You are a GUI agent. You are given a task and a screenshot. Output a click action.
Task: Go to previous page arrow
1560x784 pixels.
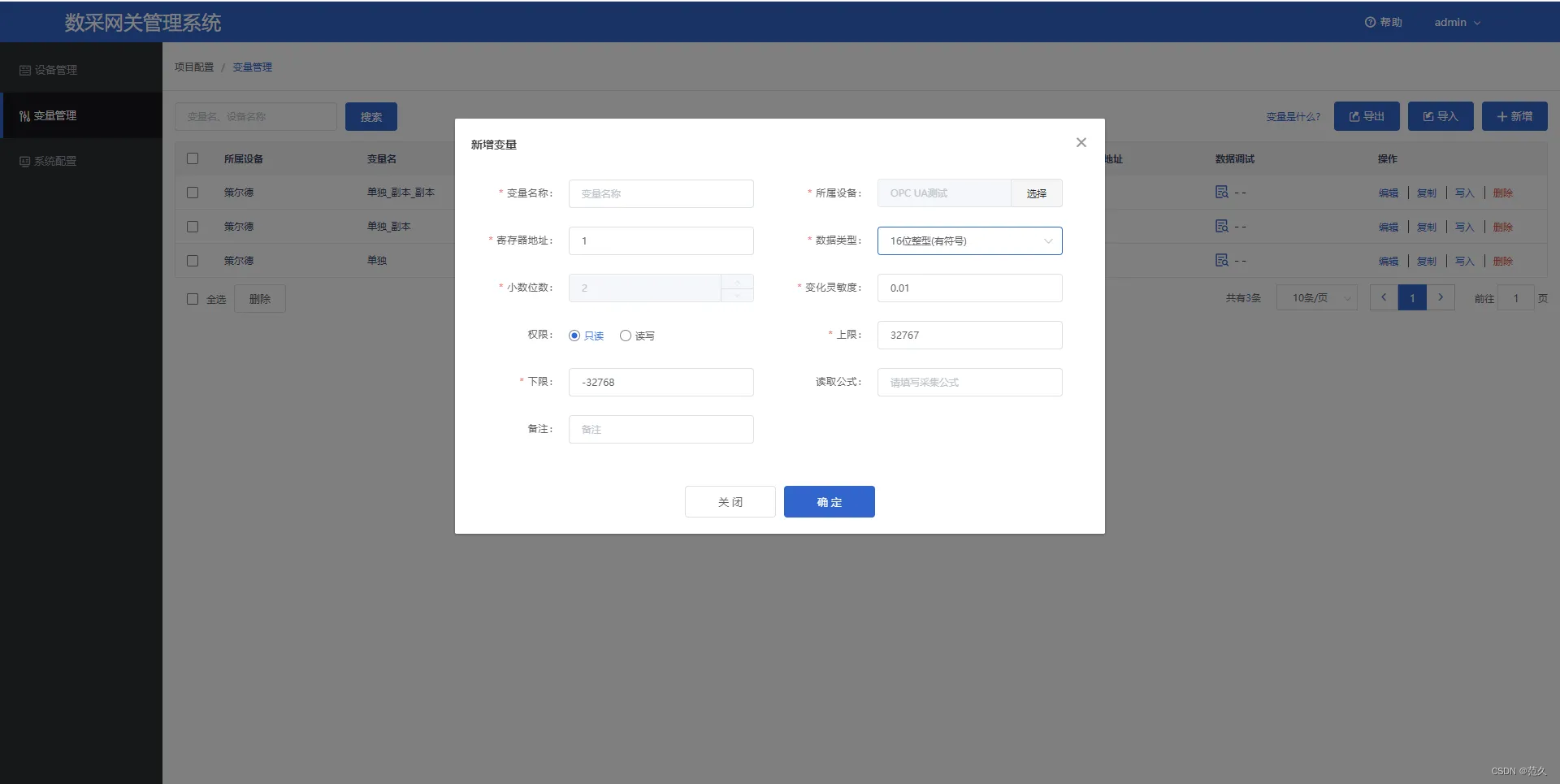point(1384,297)
